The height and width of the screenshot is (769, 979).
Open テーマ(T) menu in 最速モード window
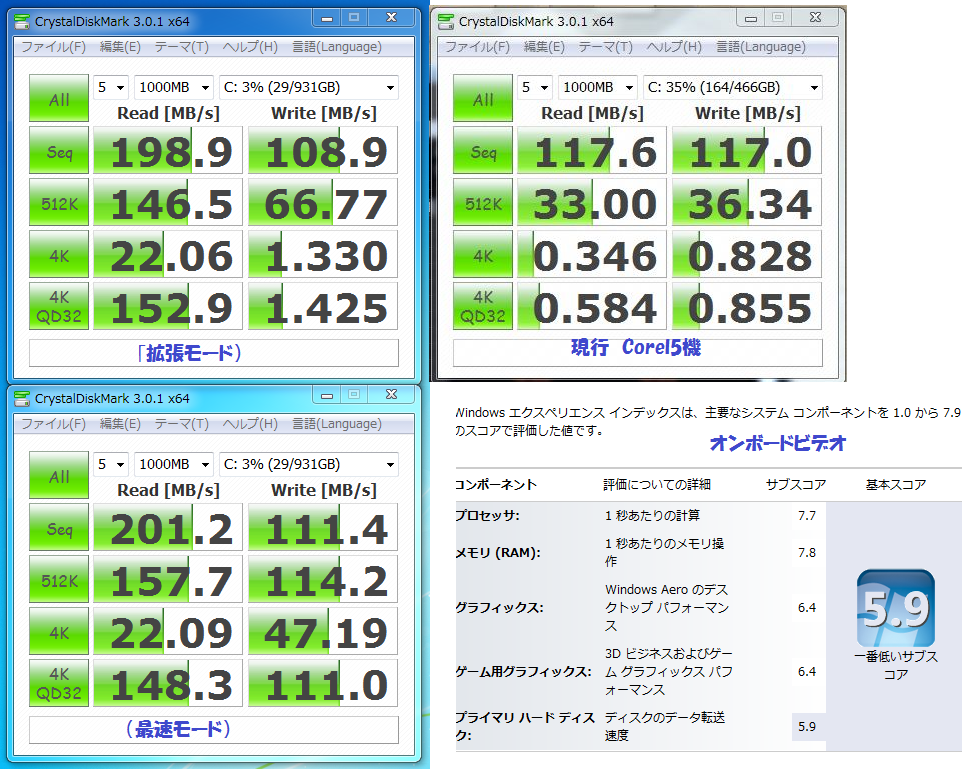181,424
